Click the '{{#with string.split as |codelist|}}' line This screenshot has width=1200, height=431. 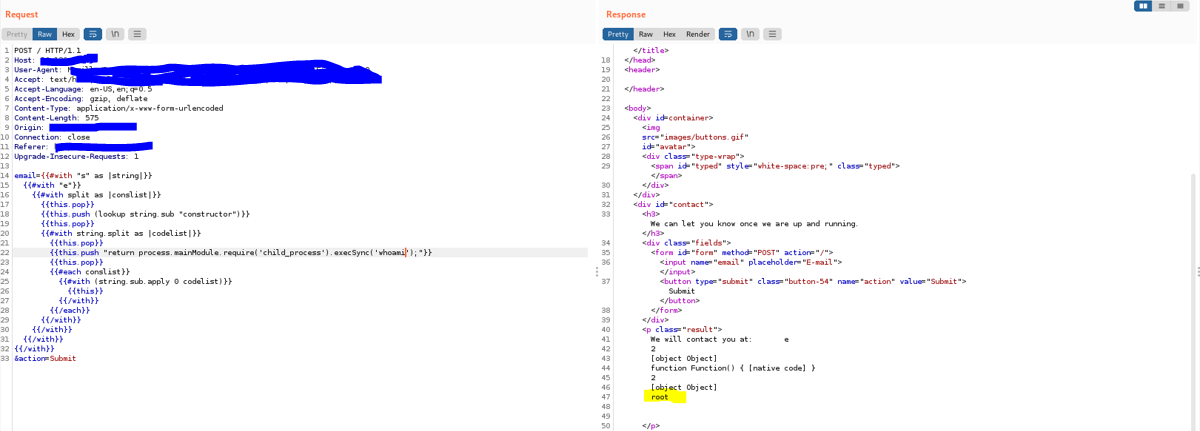tap(121, 233)
